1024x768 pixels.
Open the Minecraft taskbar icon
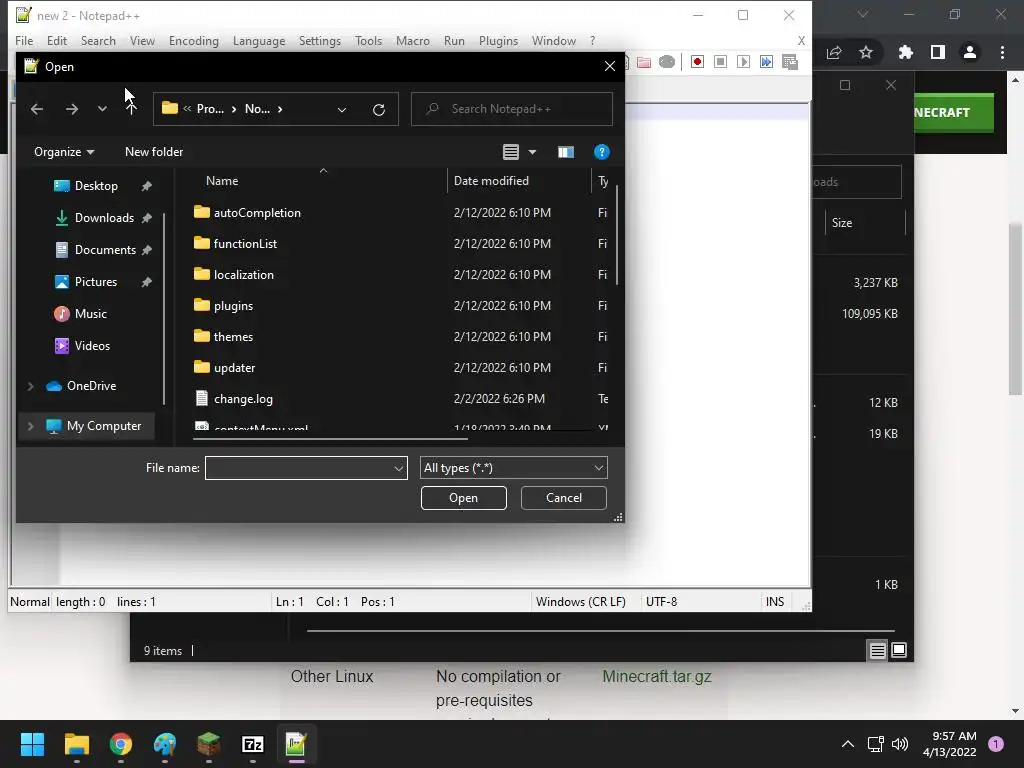click(x=208, y=744)
